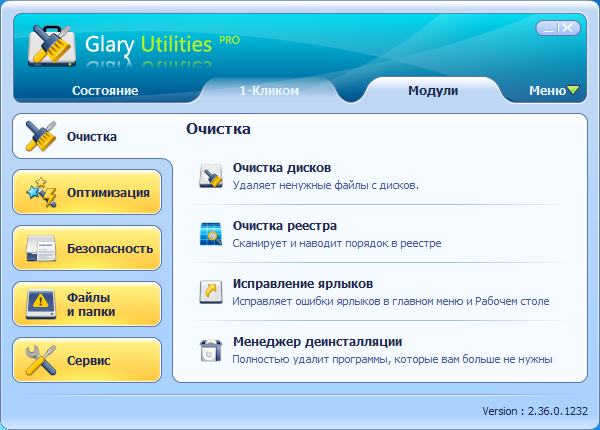600x430 pixels.
Task: Click the green arrow next to Меню
Action: pyautogui.click(x=573, y=90)
